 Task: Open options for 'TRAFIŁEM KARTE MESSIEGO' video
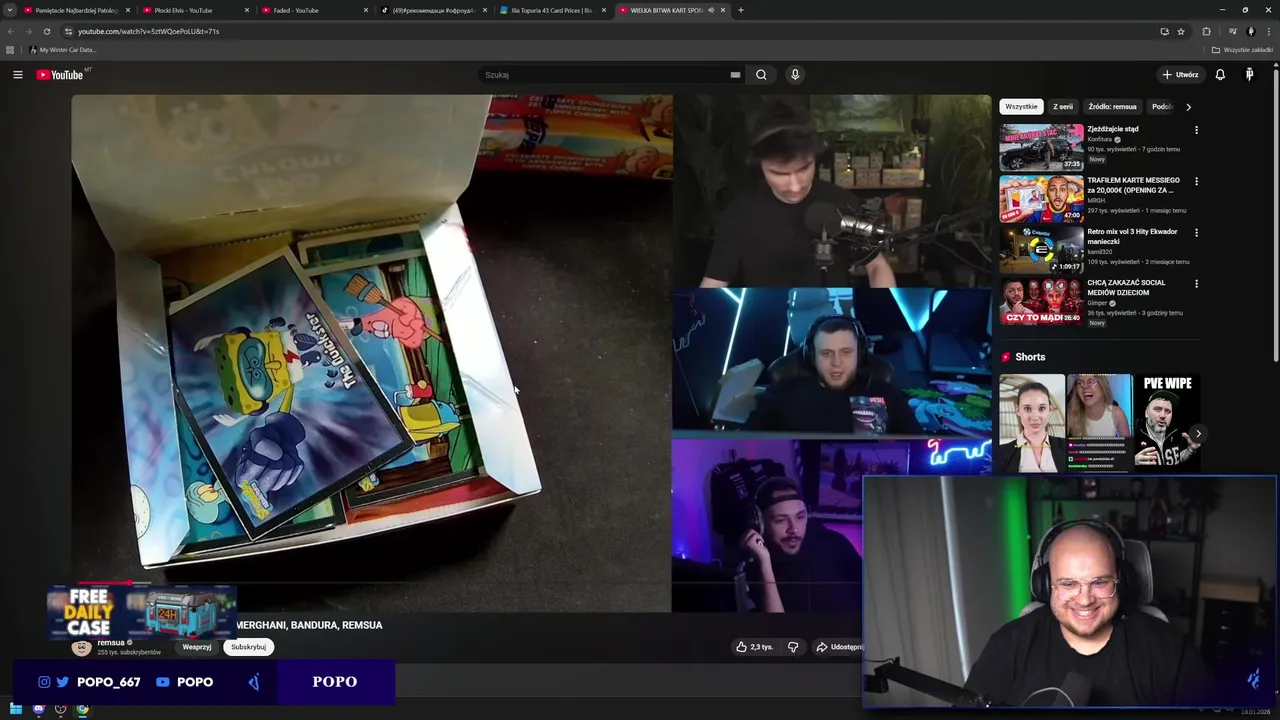click(x=1196, y=181)
